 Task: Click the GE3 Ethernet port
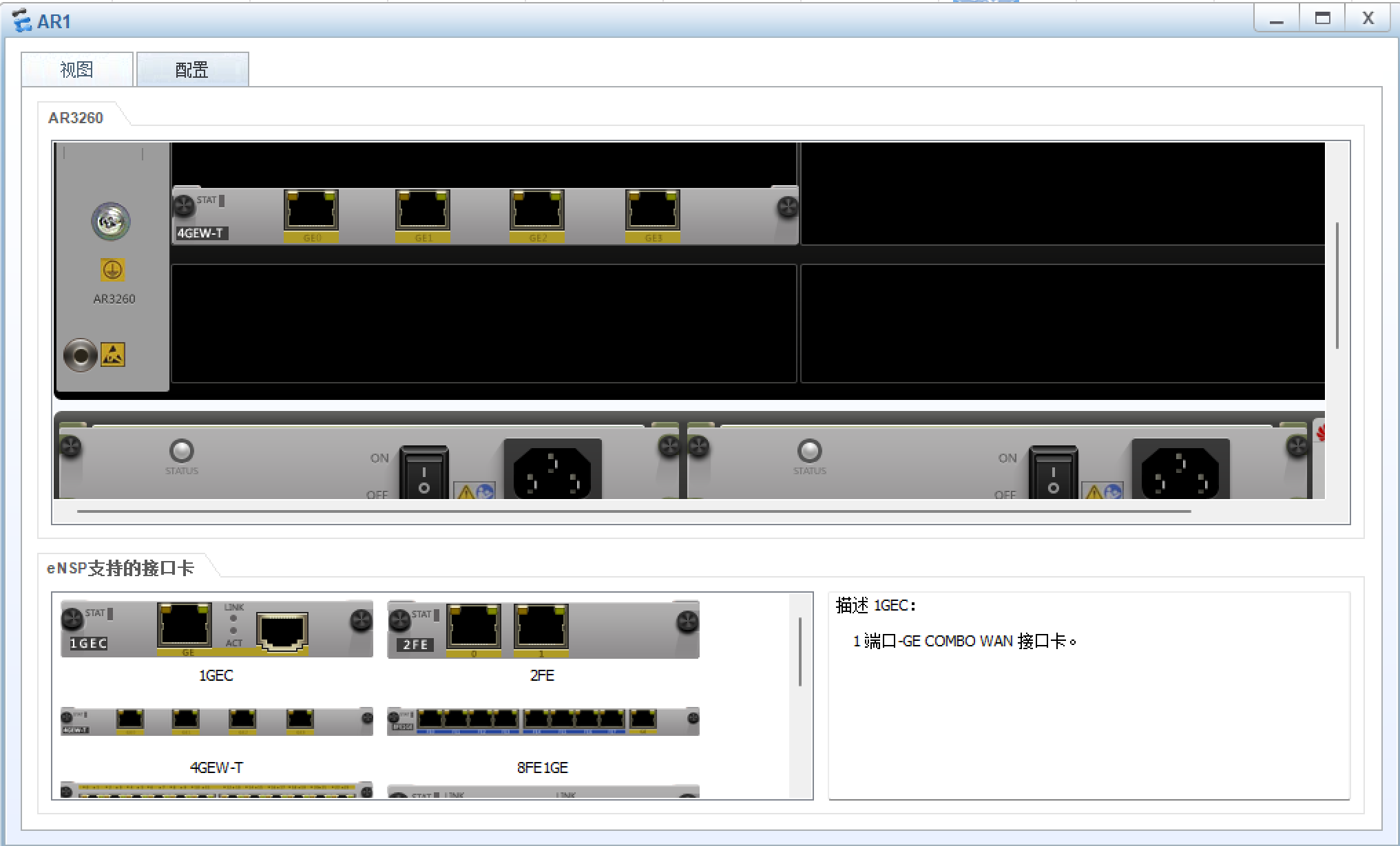[652, 211]
